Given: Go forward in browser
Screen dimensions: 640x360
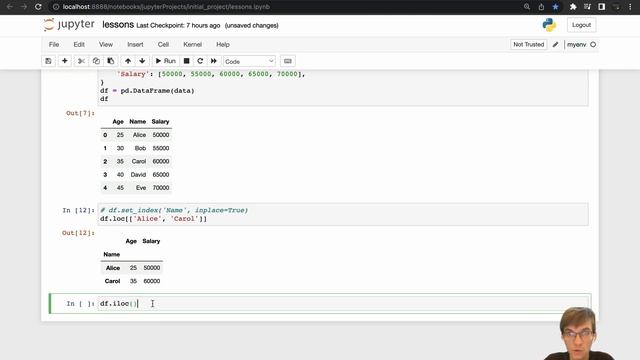Looking at the screenshot, I should (24, 7).
